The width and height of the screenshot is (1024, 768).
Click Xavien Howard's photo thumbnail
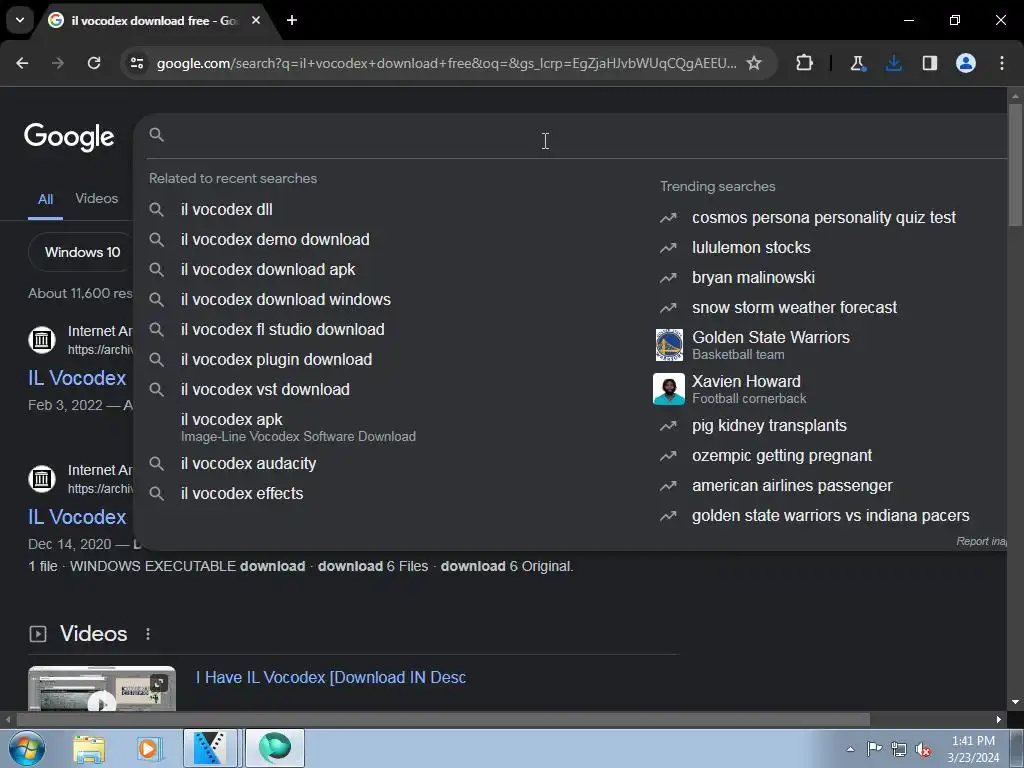point(669,389)
